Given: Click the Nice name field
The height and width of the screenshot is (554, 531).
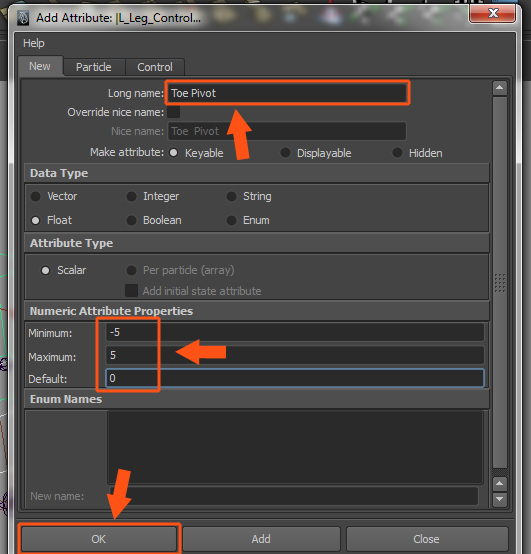Looking at the screenshot, I should [x=287, y=131].
